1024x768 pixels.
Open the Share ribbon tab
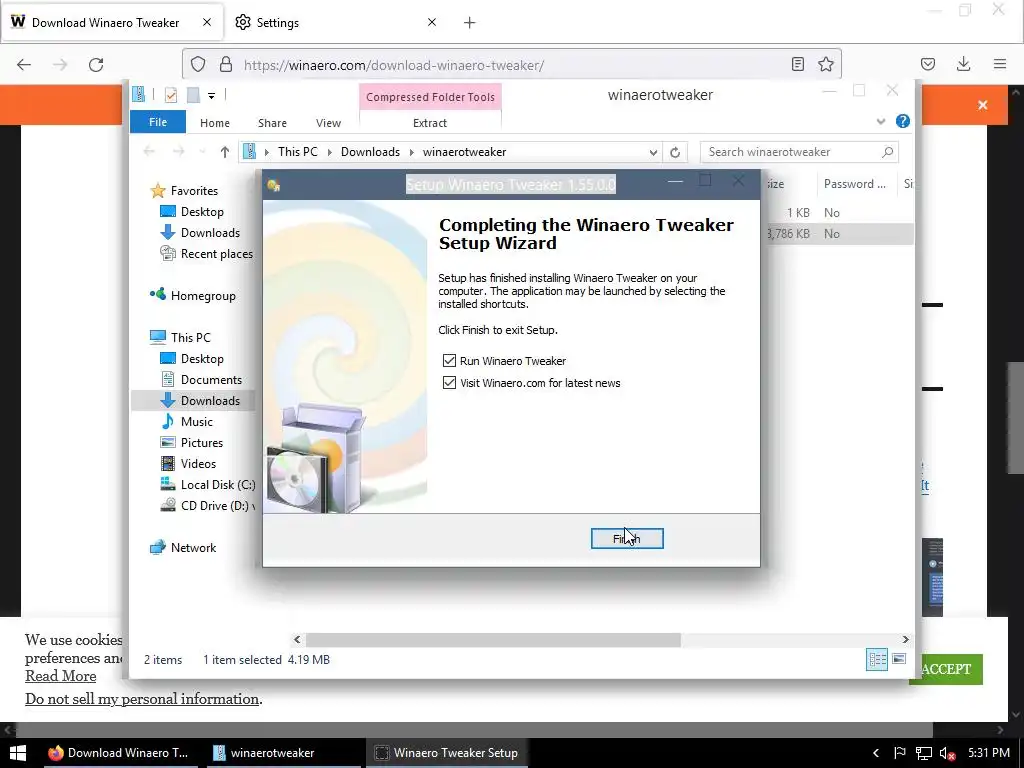point(272,123)
